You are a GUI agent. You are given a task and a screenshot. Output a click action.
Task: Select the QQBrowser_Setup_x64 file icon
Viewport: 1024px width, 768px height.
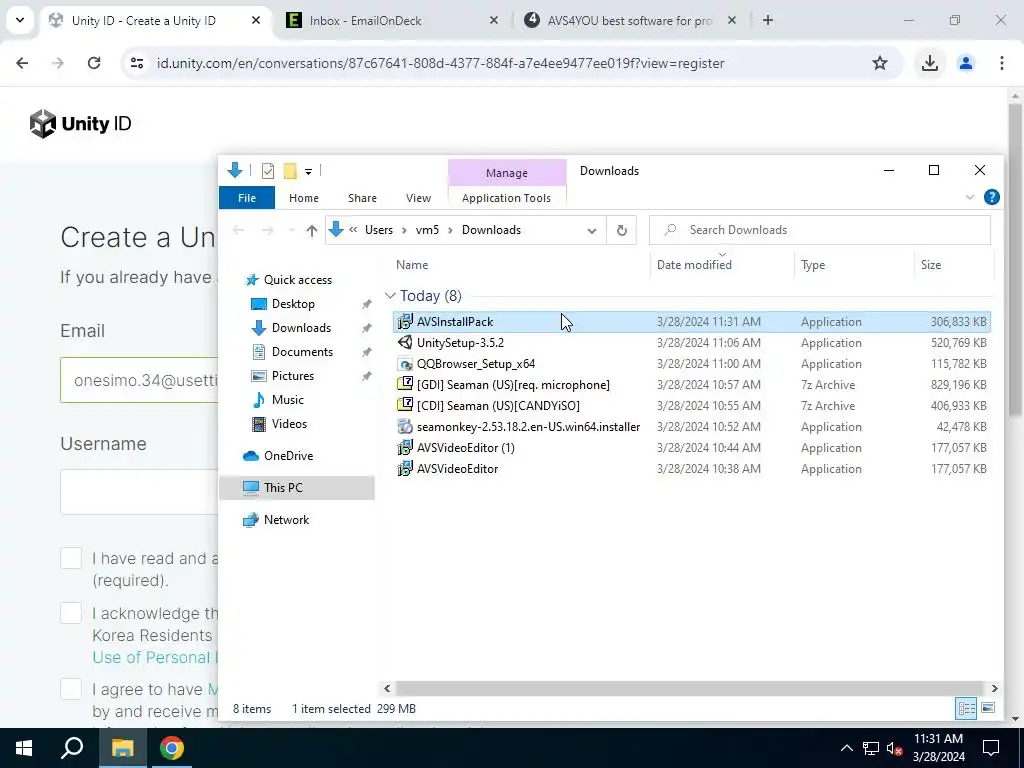pyautogui.click(x=405, y=364)
